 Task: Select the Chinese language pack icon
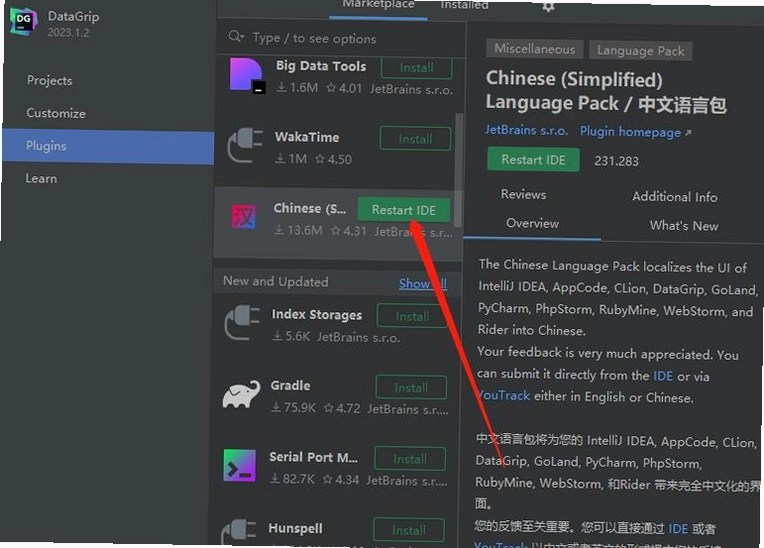pyautogui.click(x=244, y=217)
